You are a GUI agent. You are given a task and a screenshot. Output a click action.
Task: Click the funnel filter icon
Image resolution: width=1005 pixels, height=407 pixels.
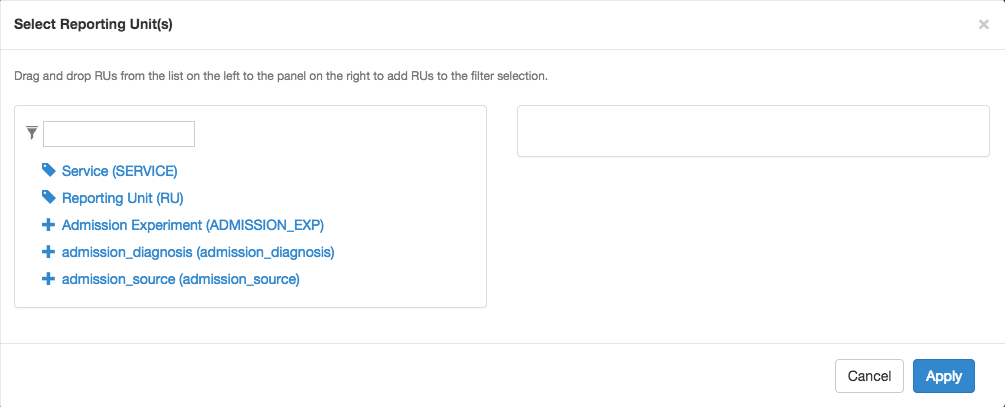click(32, 133)
